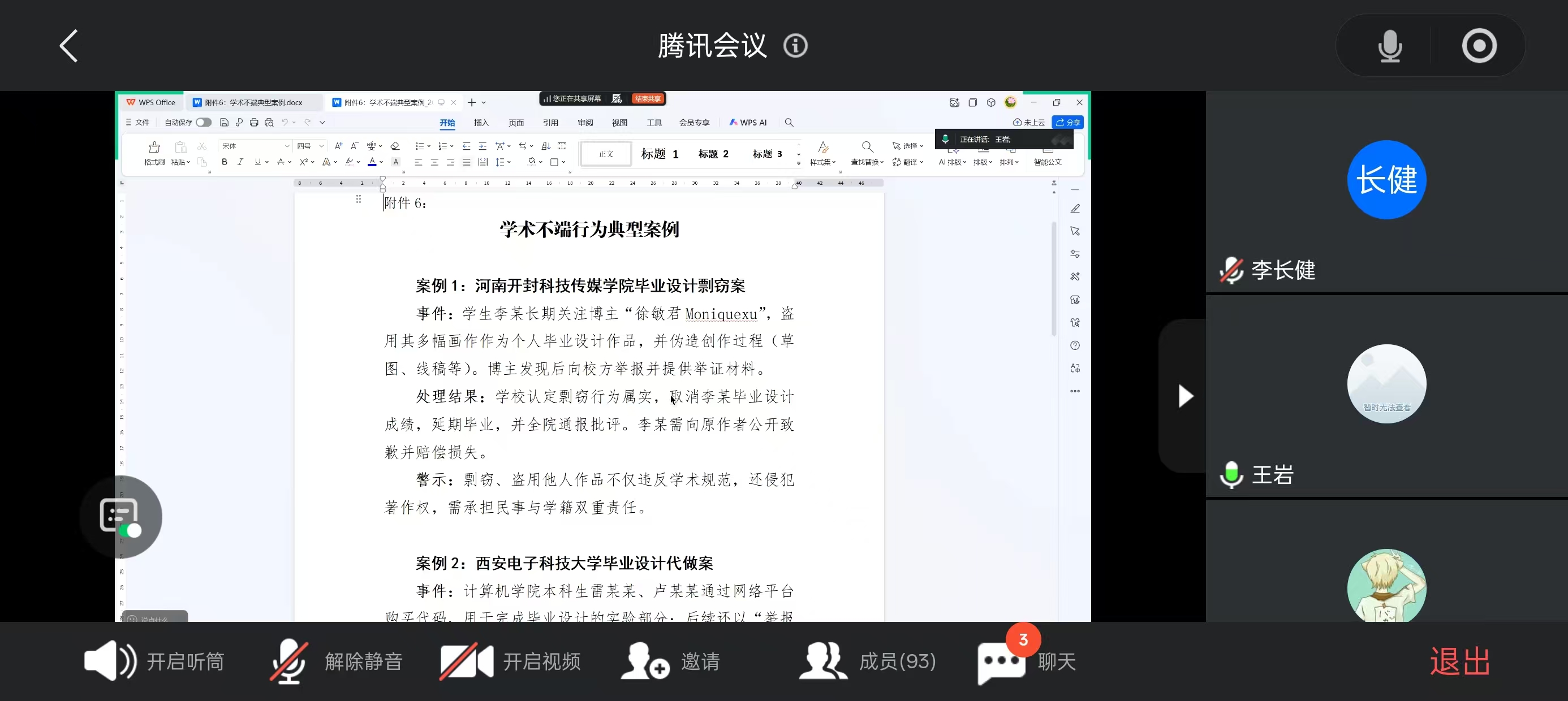Open the 宋体 font name dropdown
Viewport: 1568px width, 701px height.
coord(287,146)
